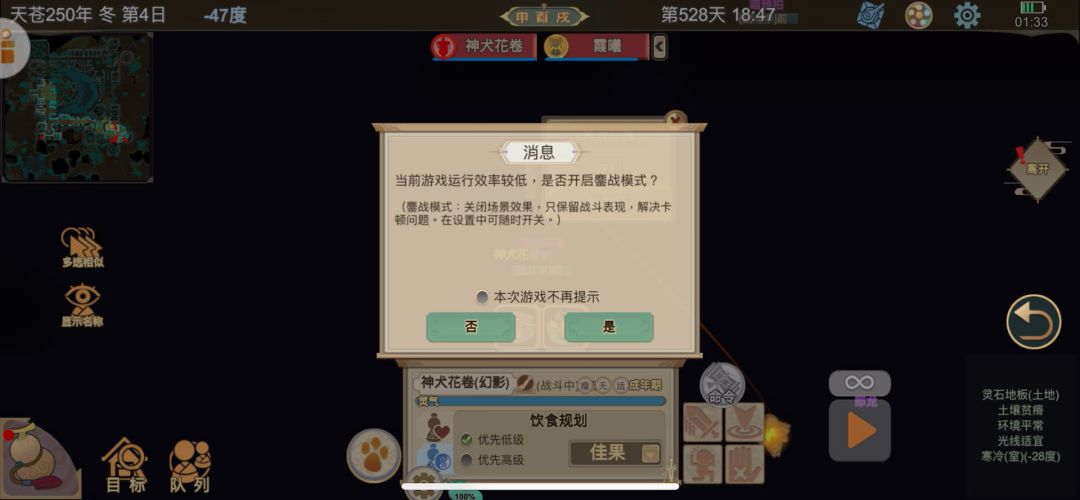Screen dimensions: 1080x500
Task: Click the 否 button
Action: tap(471, 327)
